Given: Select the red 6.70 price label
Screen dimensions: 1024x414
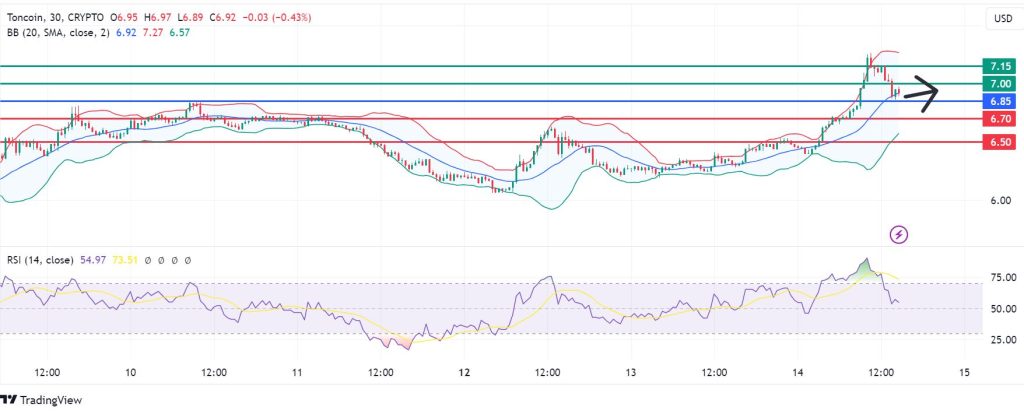Looking at the screenshot, I should coord(1000,119).
